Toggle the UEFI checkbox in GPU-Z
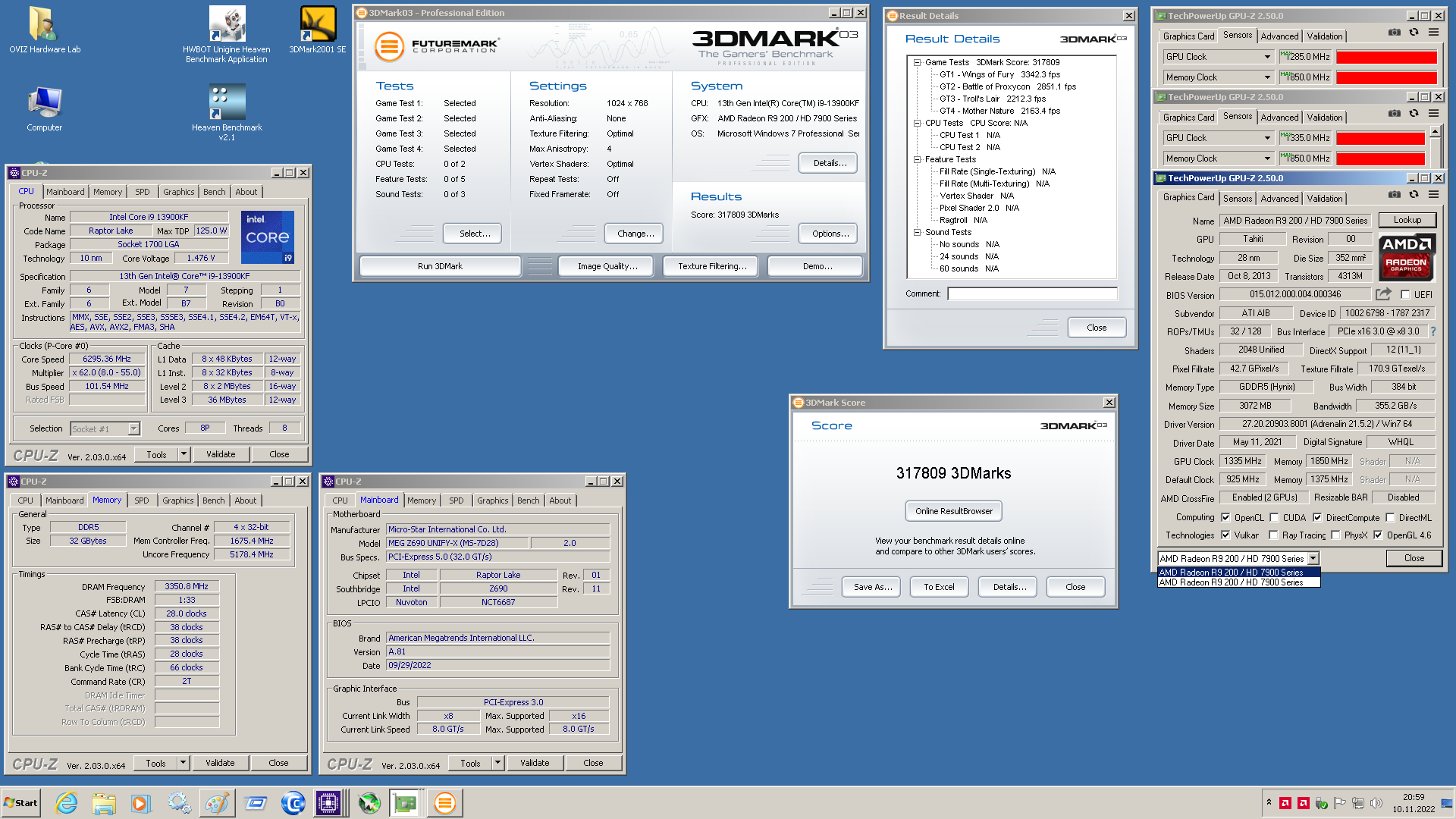Image resolution: width=1456 pixels, height=819 pixels. (1405, 294)
